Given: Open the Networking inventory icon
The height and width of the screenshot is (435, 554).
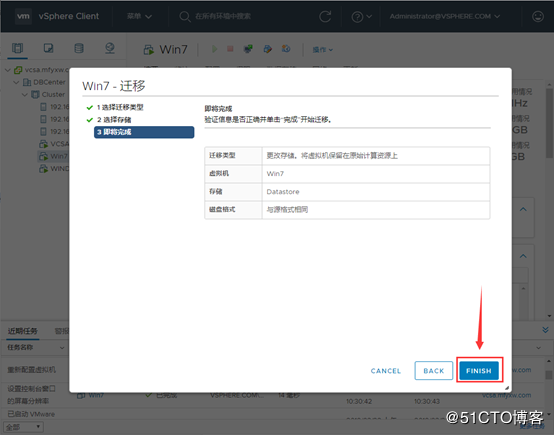Looking at the screenshot, I should click(x=110, y=48).
